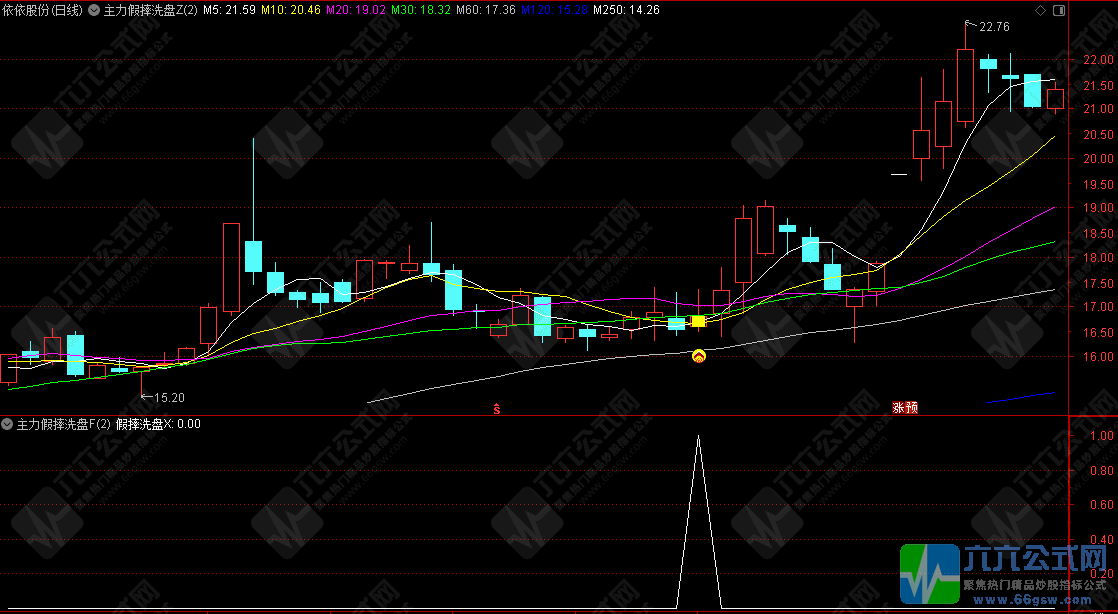Click the yellow highlighted candlestick

pyautogui.click(x=698, y=321)
